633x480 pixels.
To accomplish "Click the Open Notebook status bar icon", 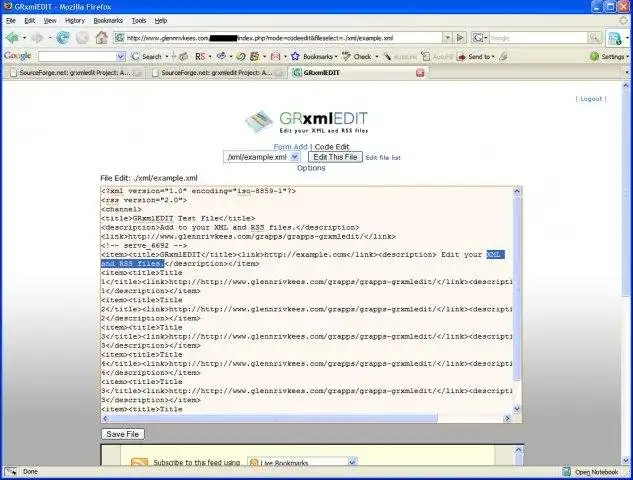I will pyautogui.click(x=566, y=472).
